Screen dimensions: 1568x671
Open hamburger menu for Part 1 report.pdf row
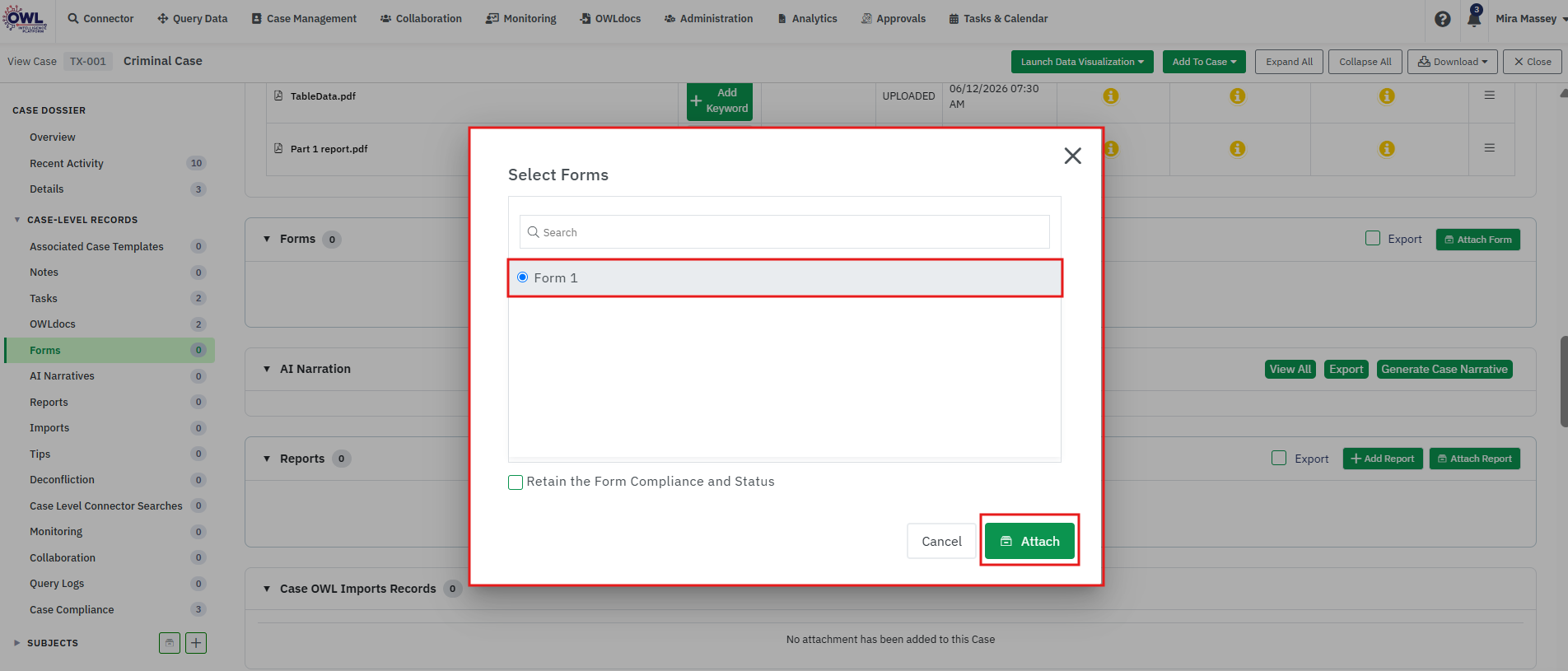click(x=1490, y=148)
